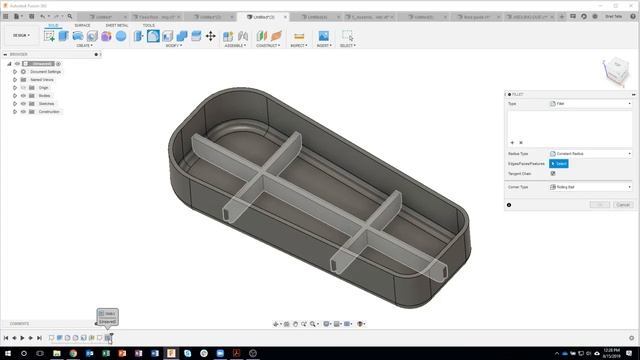Open the purple Create Form tool
Image resolution: width=640 pixels, height=360 pixels.
point(107,36)
